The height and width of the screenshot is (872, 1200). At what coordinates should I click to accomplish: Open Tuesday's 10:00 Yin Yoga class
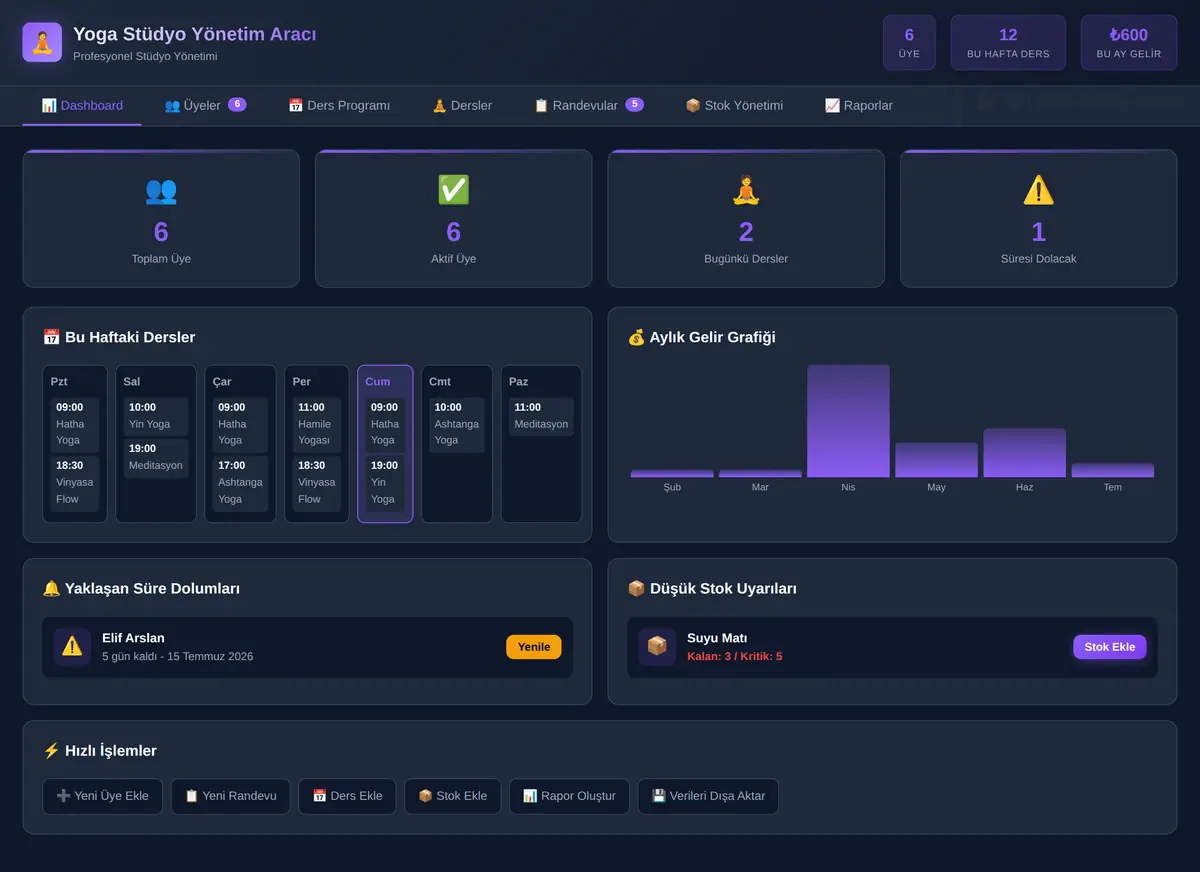coord(156,416)
